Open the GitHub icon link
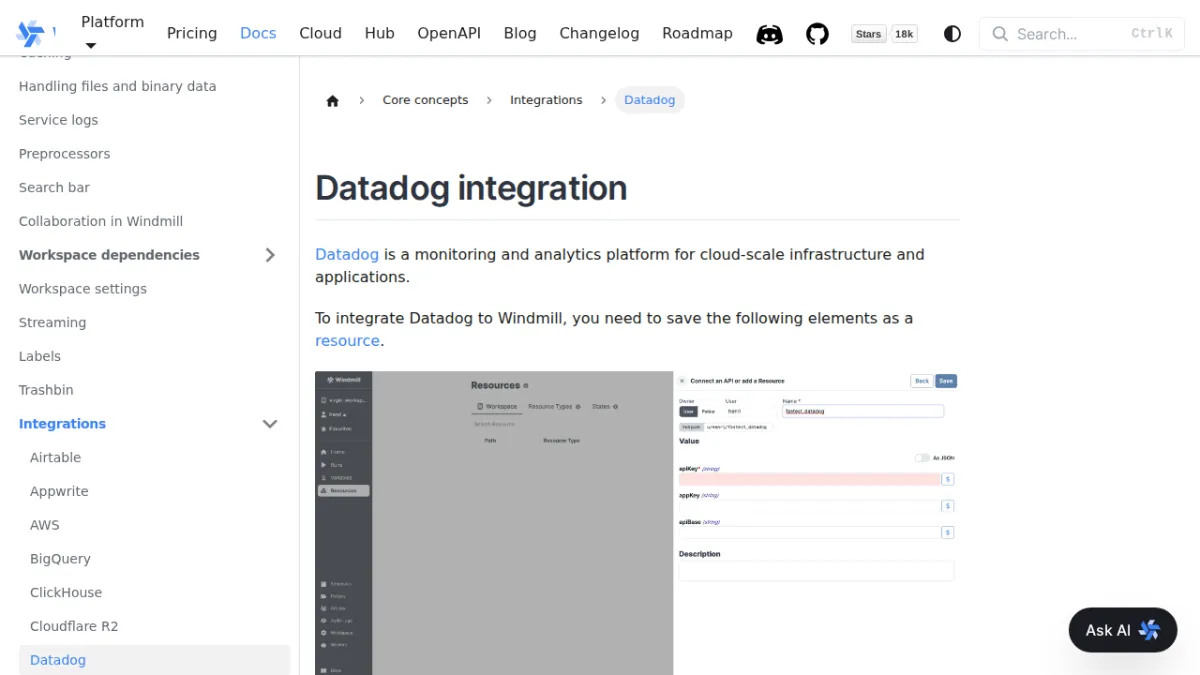 point(817,34)
